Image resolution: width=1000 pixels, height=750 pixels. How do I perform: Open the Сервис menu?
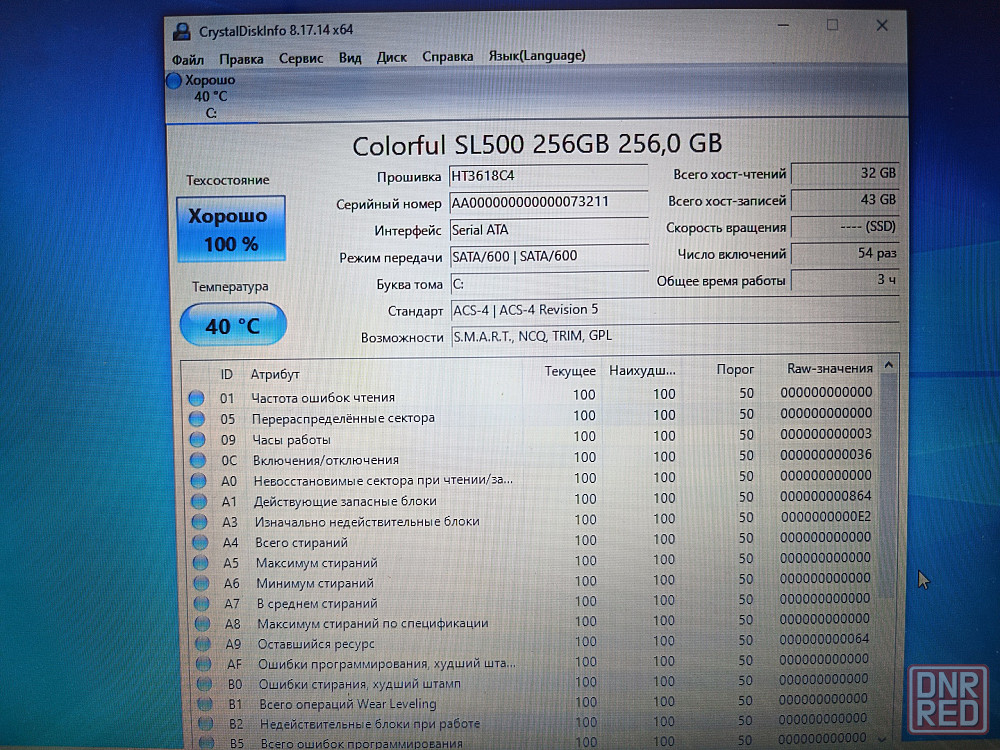pyautogui.click(x=301, y=58)
